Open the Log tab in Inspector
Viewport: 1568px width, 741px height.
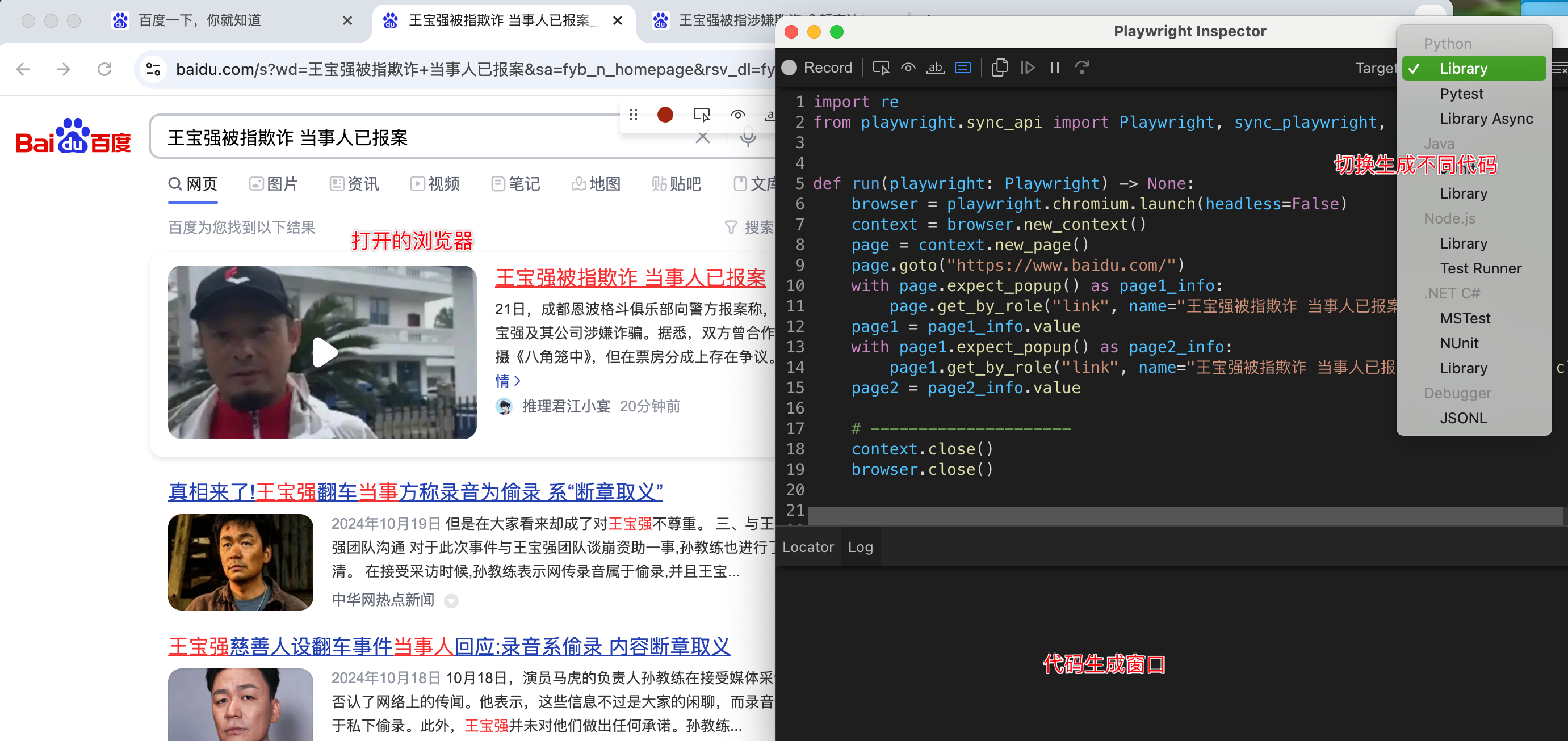click(860, 547)
